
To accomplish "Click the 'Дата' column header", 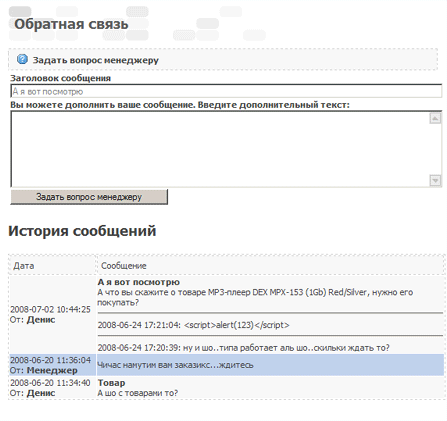I will point(24,266).
